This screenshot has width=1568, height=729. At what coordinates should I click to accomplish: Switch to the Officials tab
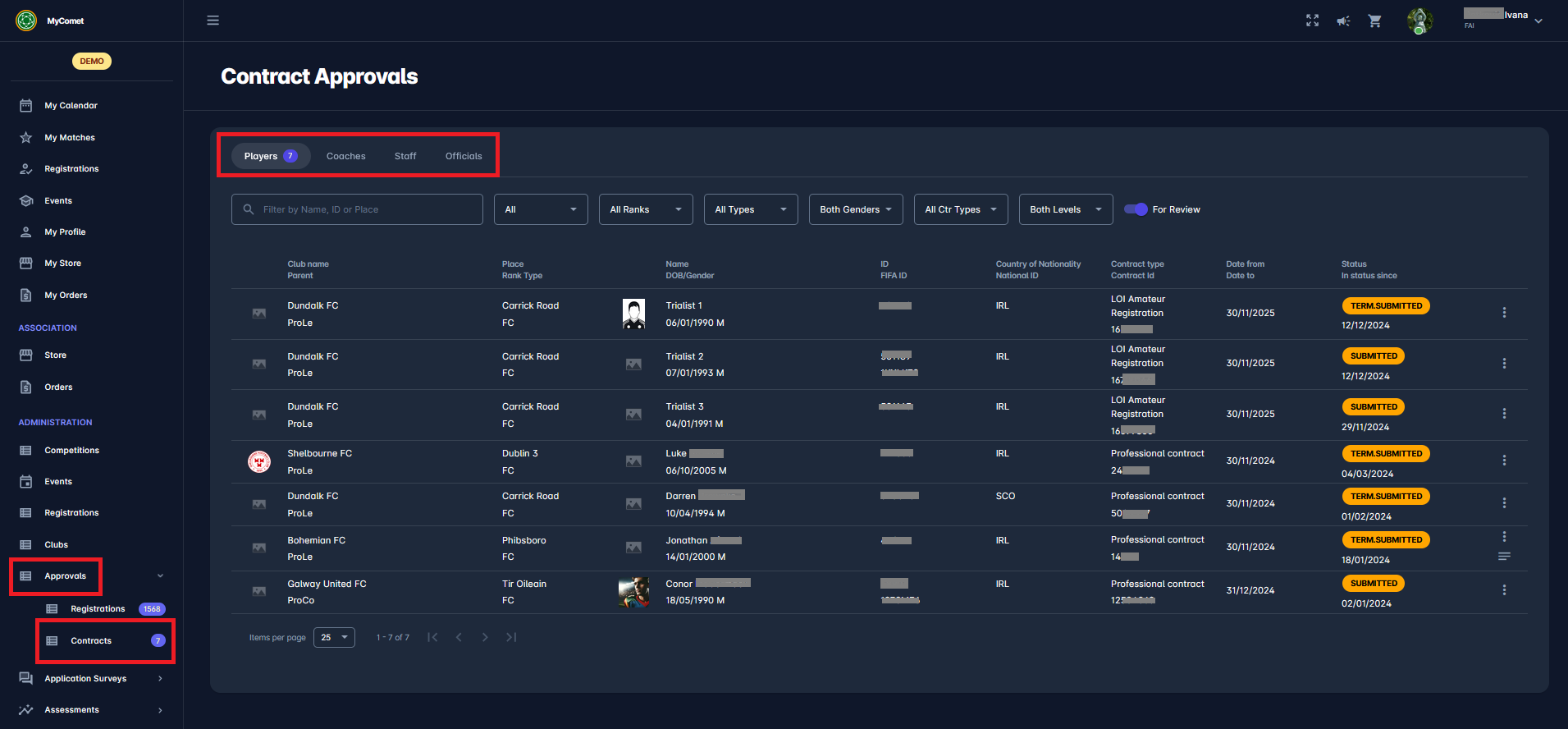click(464, 156)
